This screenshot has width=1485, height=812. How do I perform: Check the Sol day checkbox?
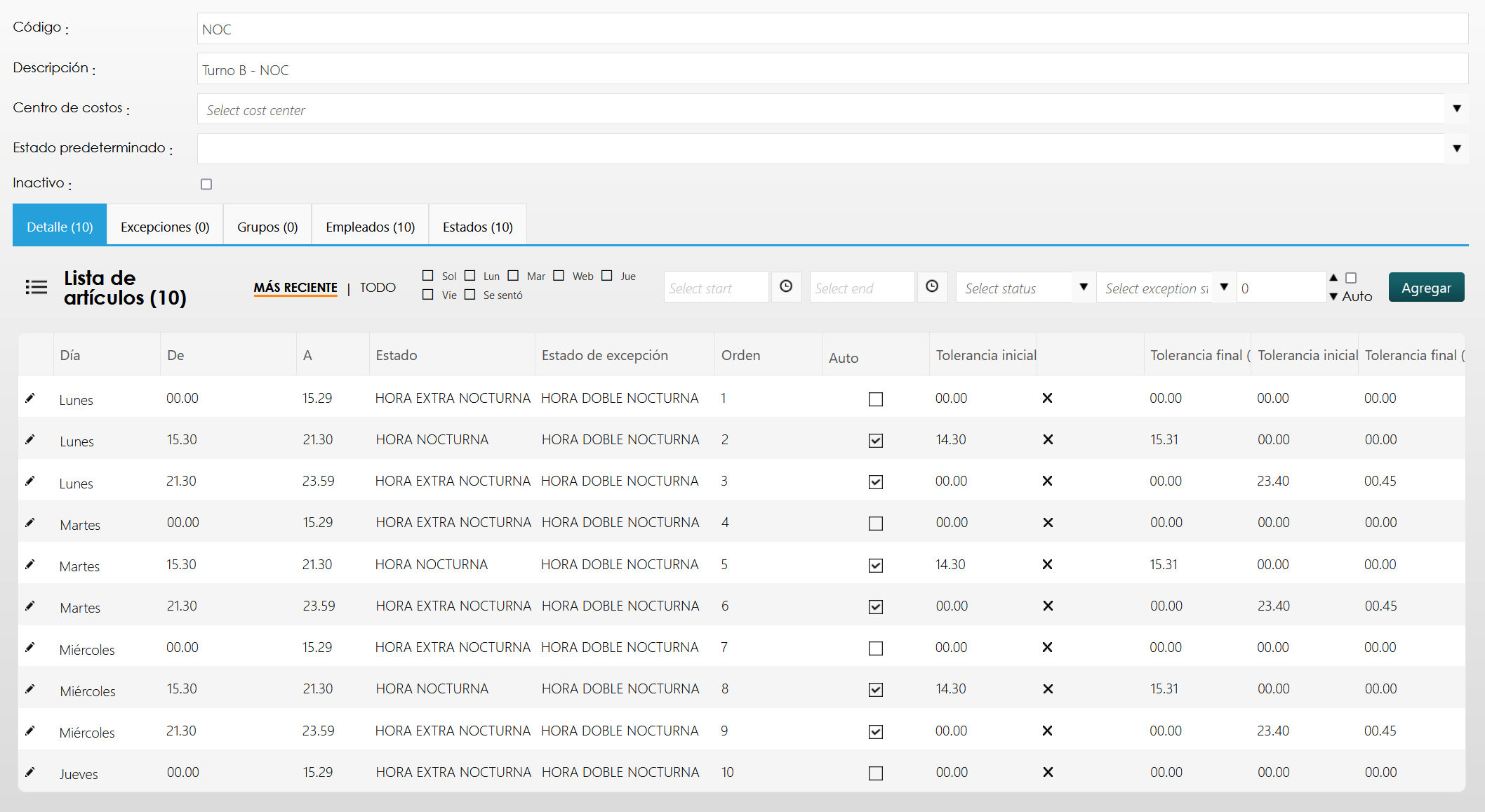(x=428, y=275)
